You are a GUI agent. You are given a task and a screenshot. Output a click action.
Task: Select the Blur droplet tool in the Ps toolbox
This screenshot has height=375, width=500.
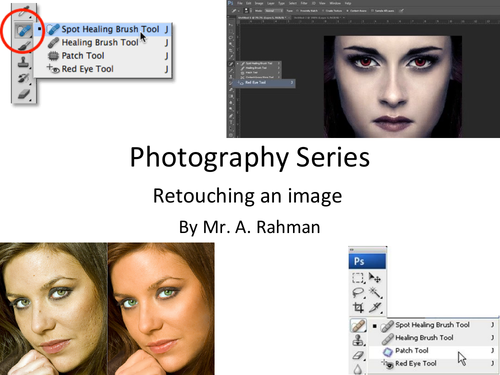[x=358, y=369]
